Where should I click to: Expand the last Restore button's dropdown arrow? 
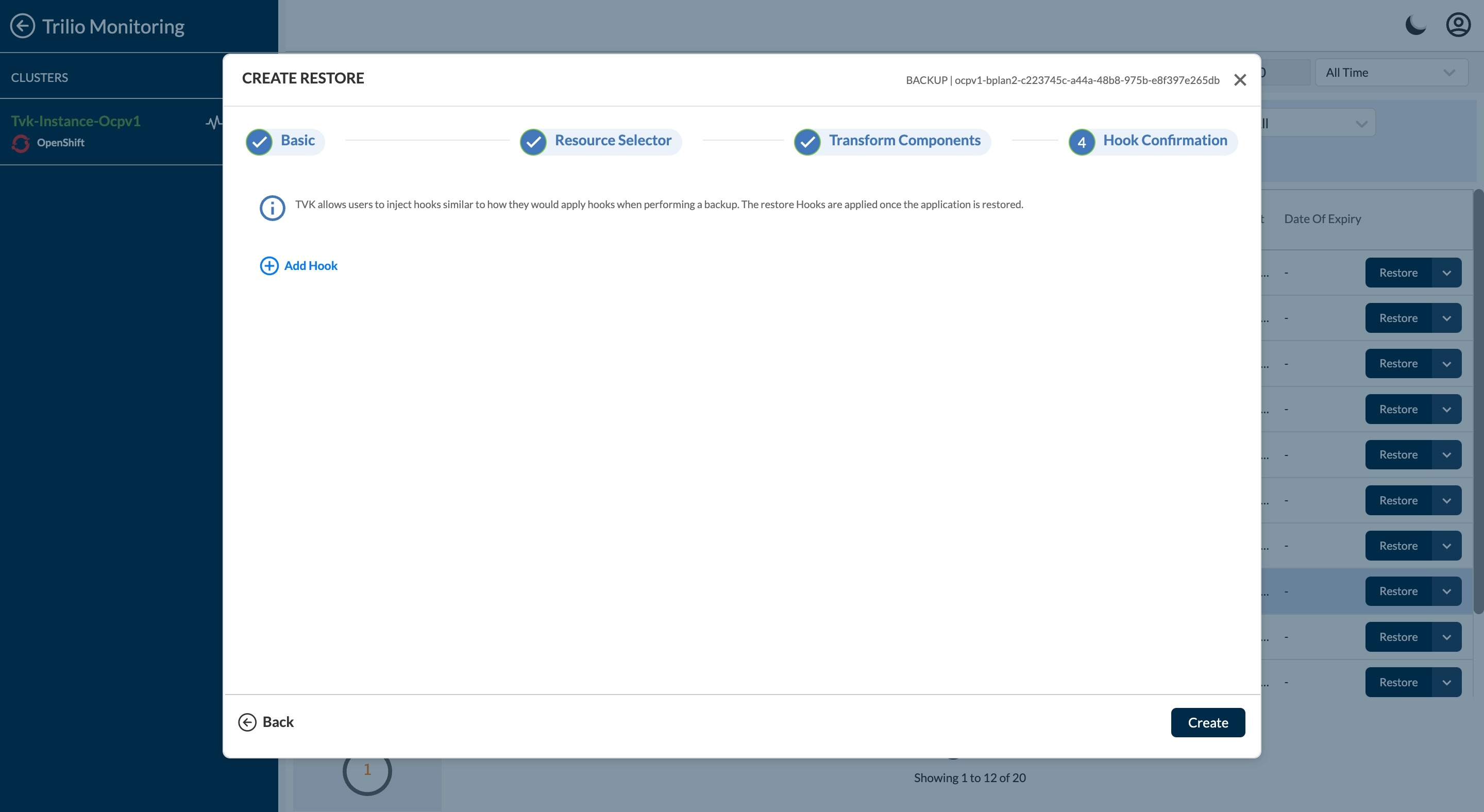pyautogui.click(x=1446, y=683)
